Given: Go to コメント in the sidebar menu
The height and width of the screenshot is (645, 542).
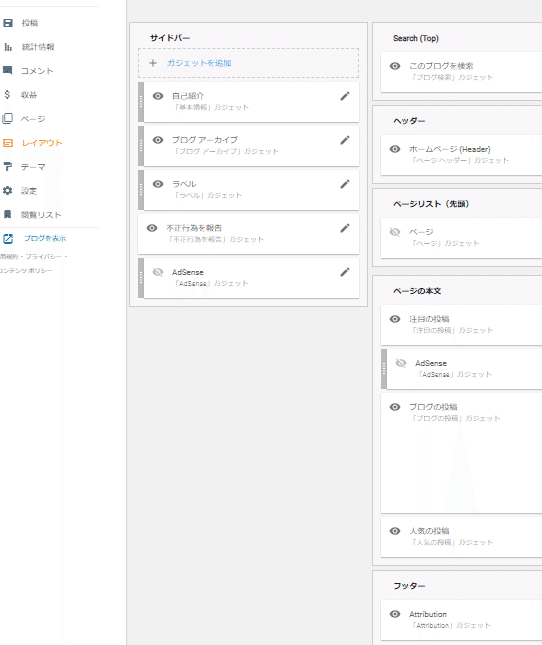Looking at the screenshot, I should pyautogui.click(x=37, y=71).
